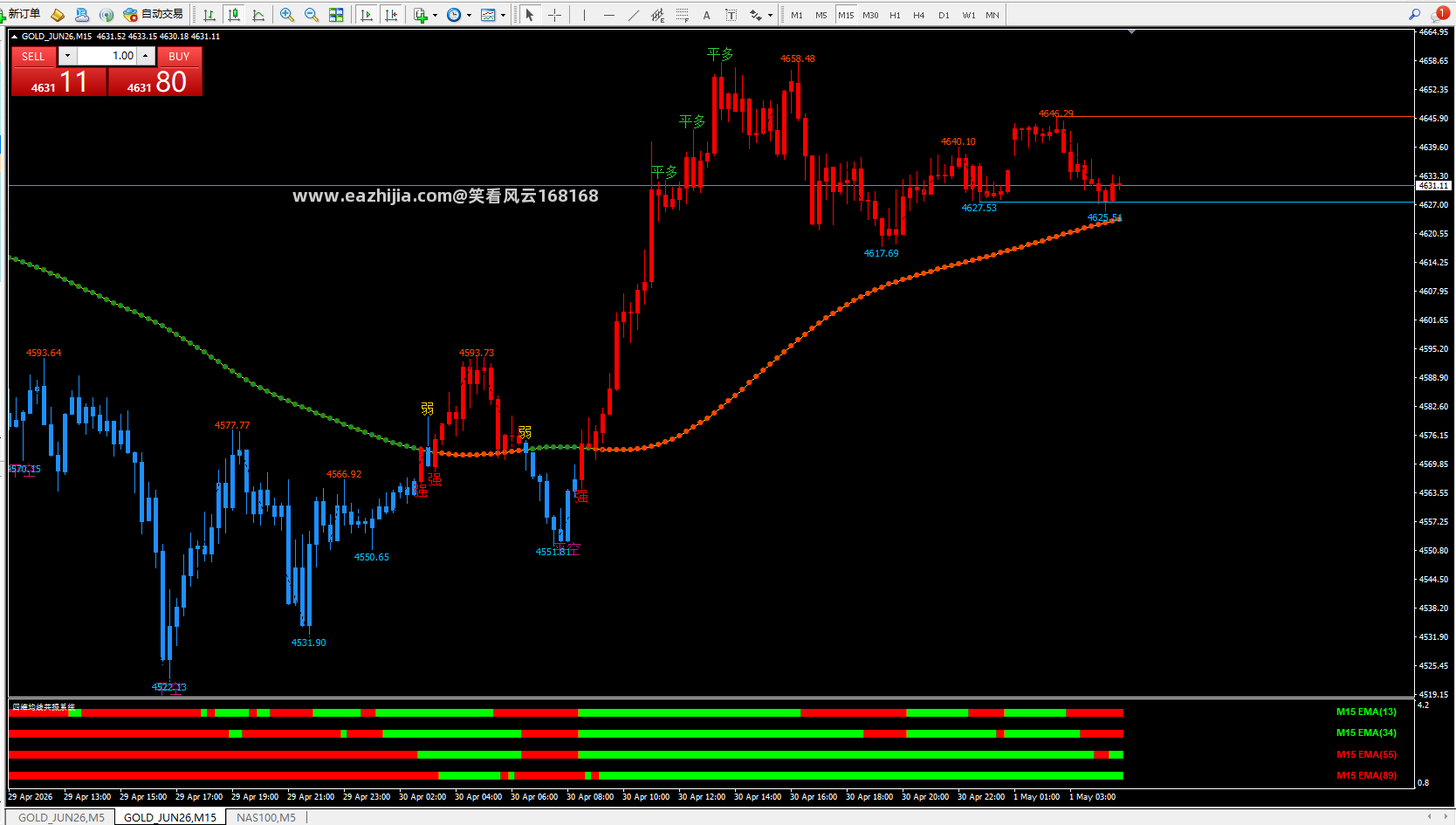Select the crosshair tool
Image resolution: width=1456 pixels, height=825 pixels.
[x=554, y=15]
